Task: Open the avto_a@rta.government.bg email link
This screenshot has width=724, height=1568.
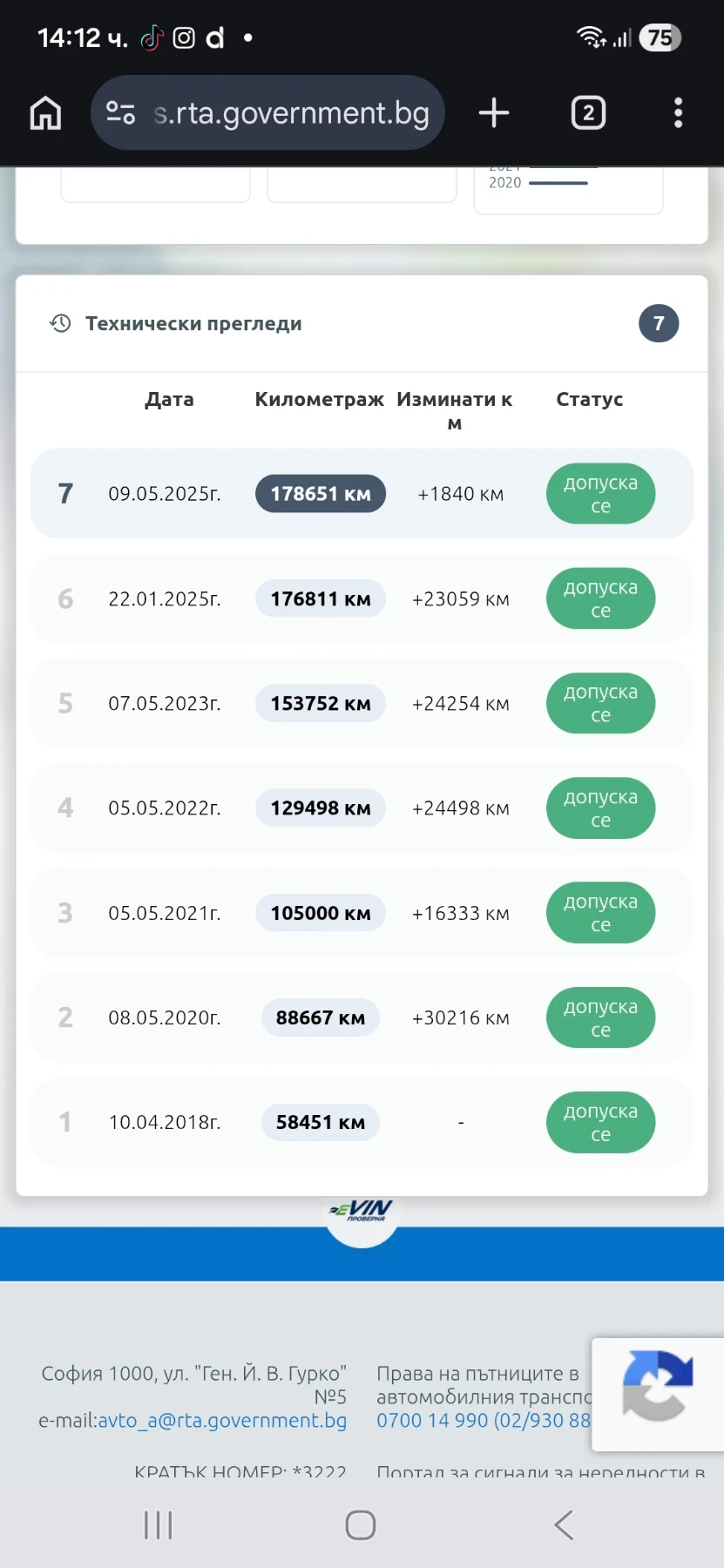Action: click(x=222, y=1421)
